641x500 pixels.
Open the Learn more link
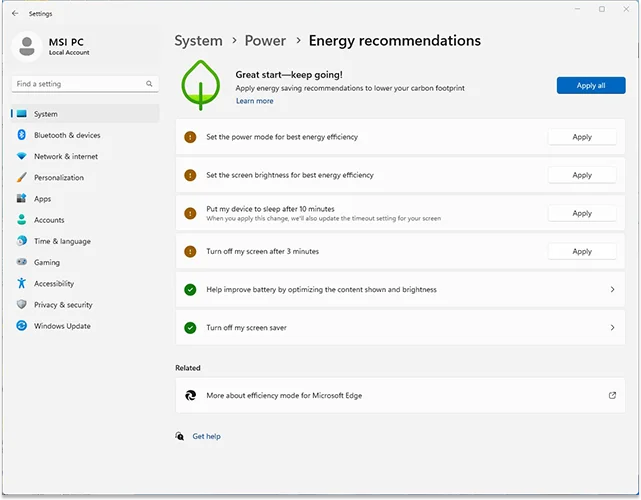[x=254, y=101]
